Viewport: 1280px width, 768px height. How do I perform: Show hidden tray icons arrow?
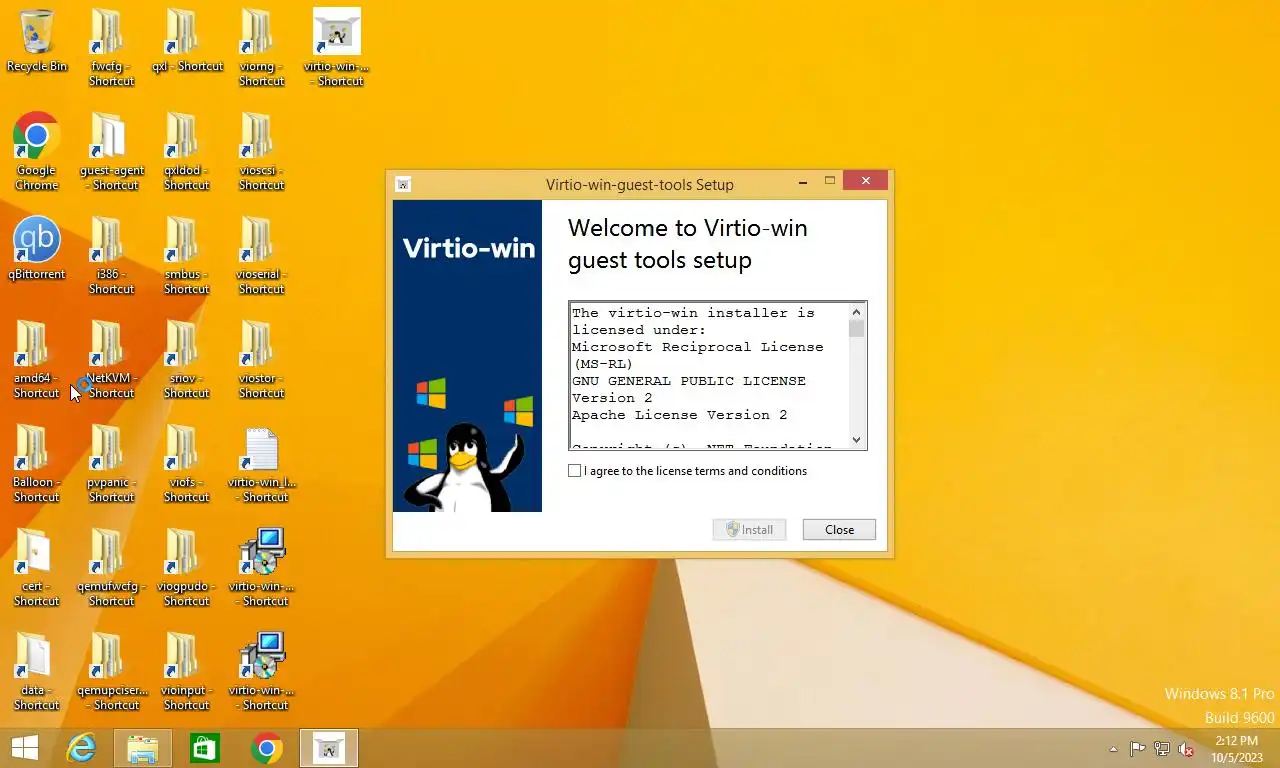(x=1113, y=749)
